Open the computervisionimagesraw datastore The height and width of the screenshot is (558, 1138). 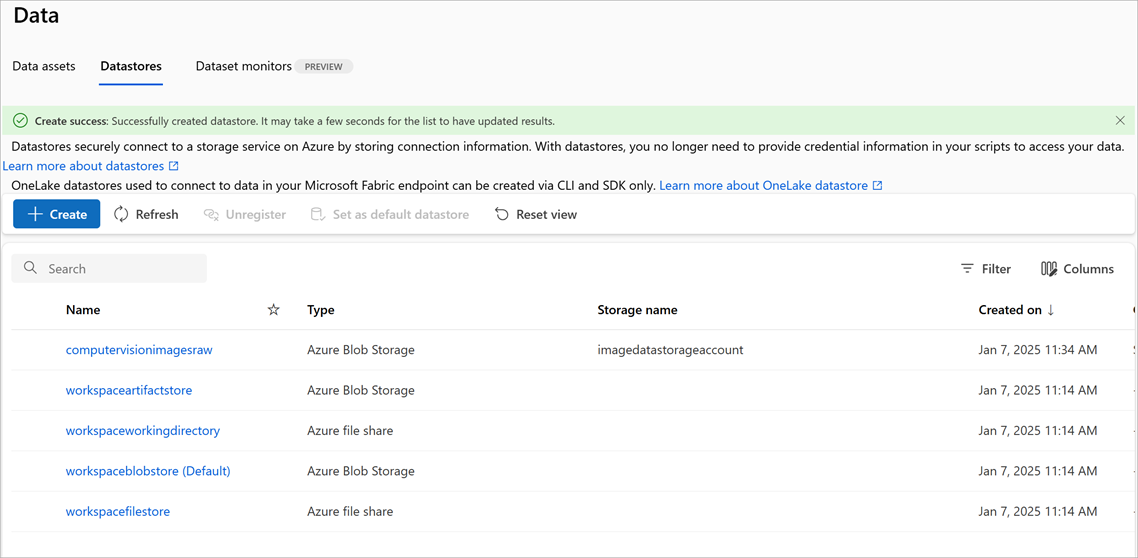139,350
